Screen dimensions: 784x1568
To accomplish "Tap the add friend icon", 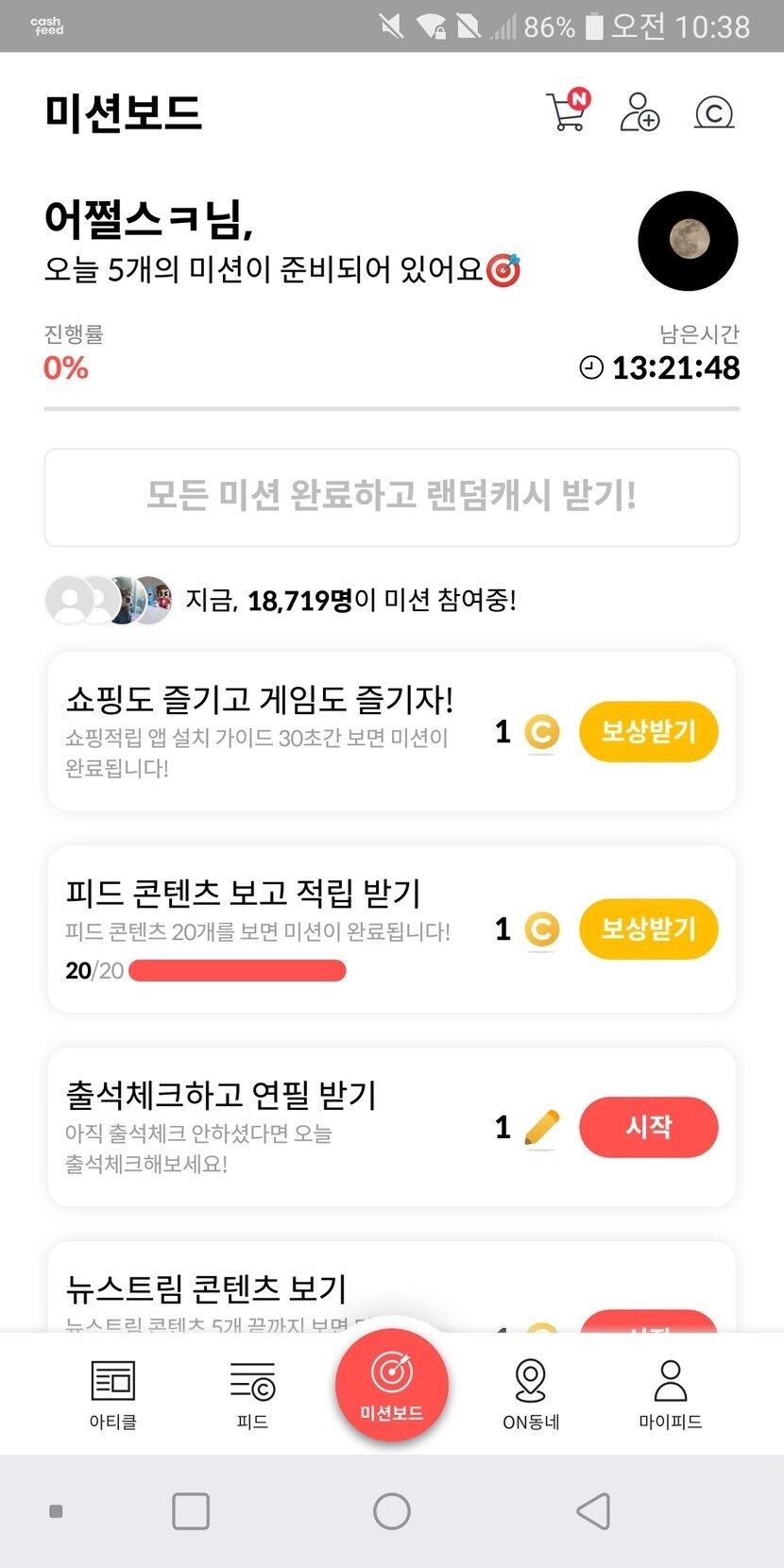I will point(639,112).
